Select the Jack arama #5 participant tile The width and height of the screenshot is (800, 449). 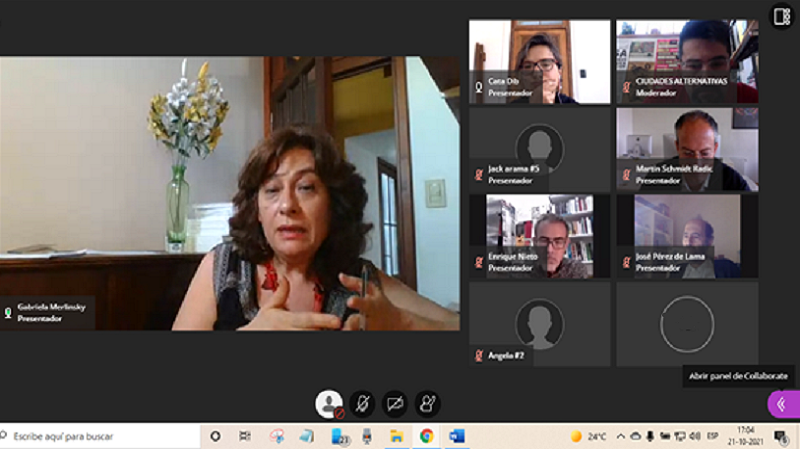pyautogui.click(x=539, y=149)
